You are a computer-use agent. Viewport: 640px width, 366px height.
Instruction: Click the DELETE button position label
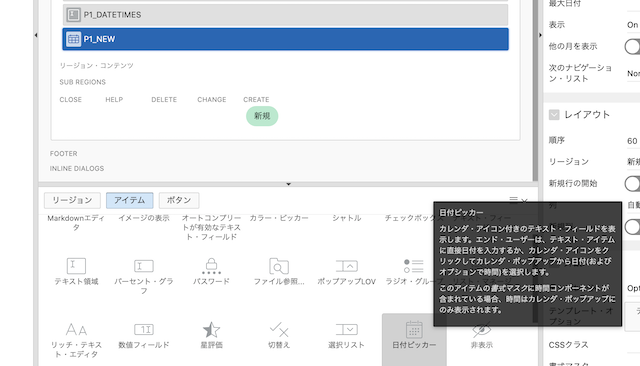click(164, 100)
